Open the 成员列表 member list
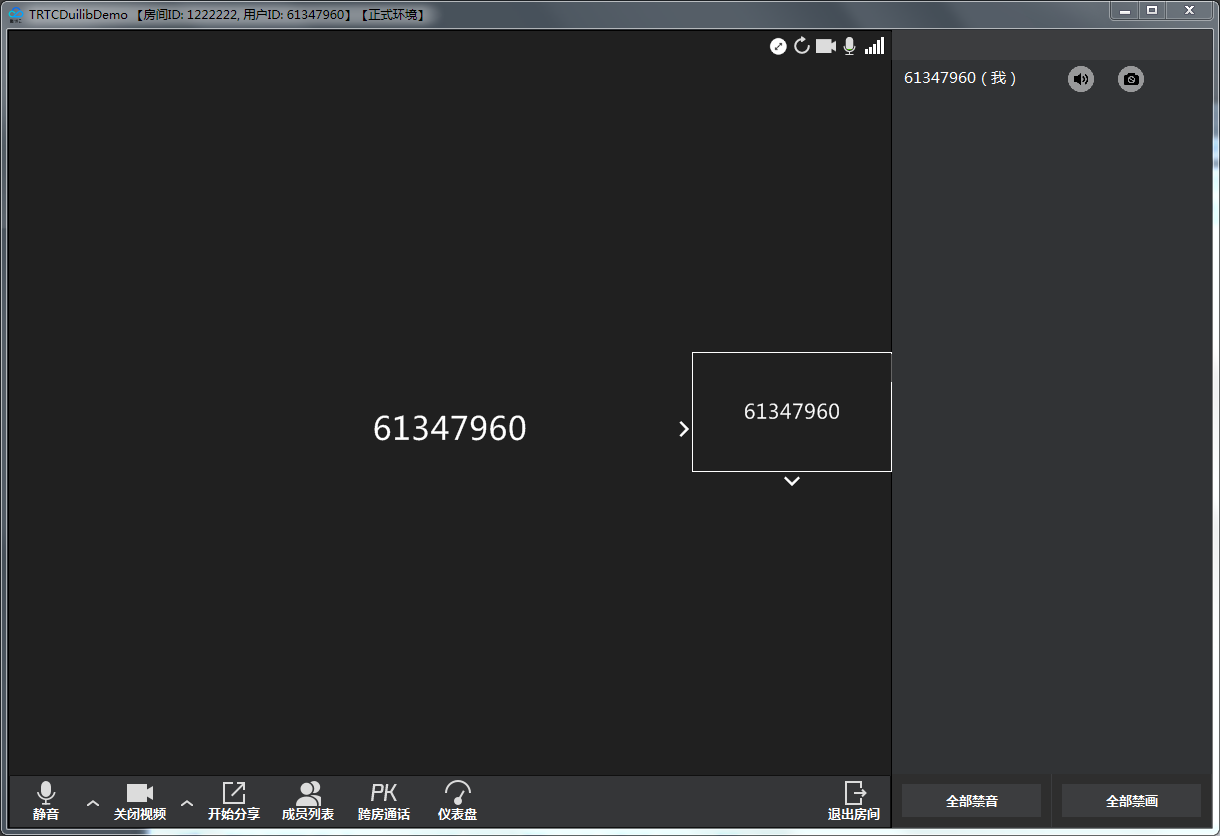This screenshot has height=836, width=1220. [x=308, y=801]
